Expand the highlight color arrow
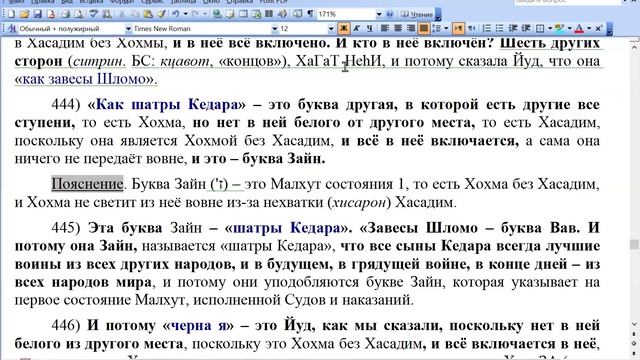 pyautogui.click(x=569, y=28)
